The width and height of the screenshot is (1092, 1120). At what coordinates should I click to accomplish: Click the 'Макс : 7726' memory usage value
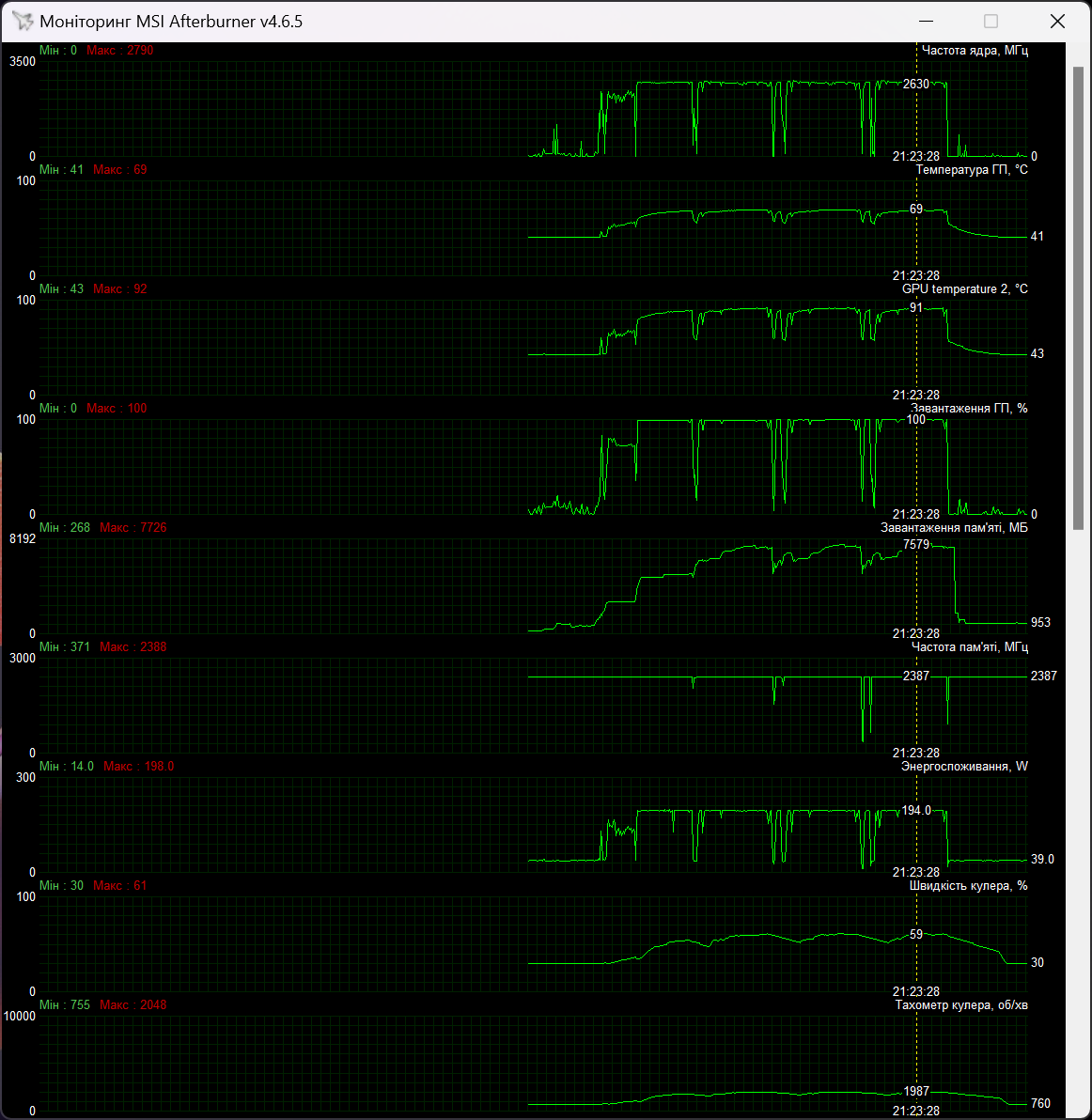(133, 527)
